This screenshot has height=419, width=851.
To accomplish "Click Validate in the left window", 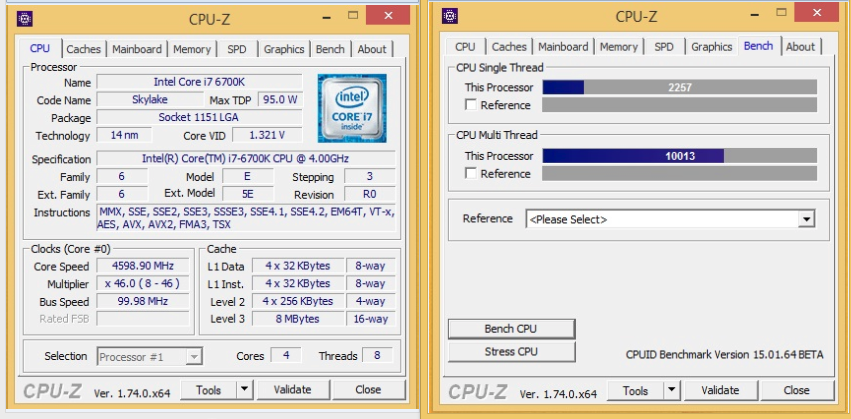I will click(293, 389).
